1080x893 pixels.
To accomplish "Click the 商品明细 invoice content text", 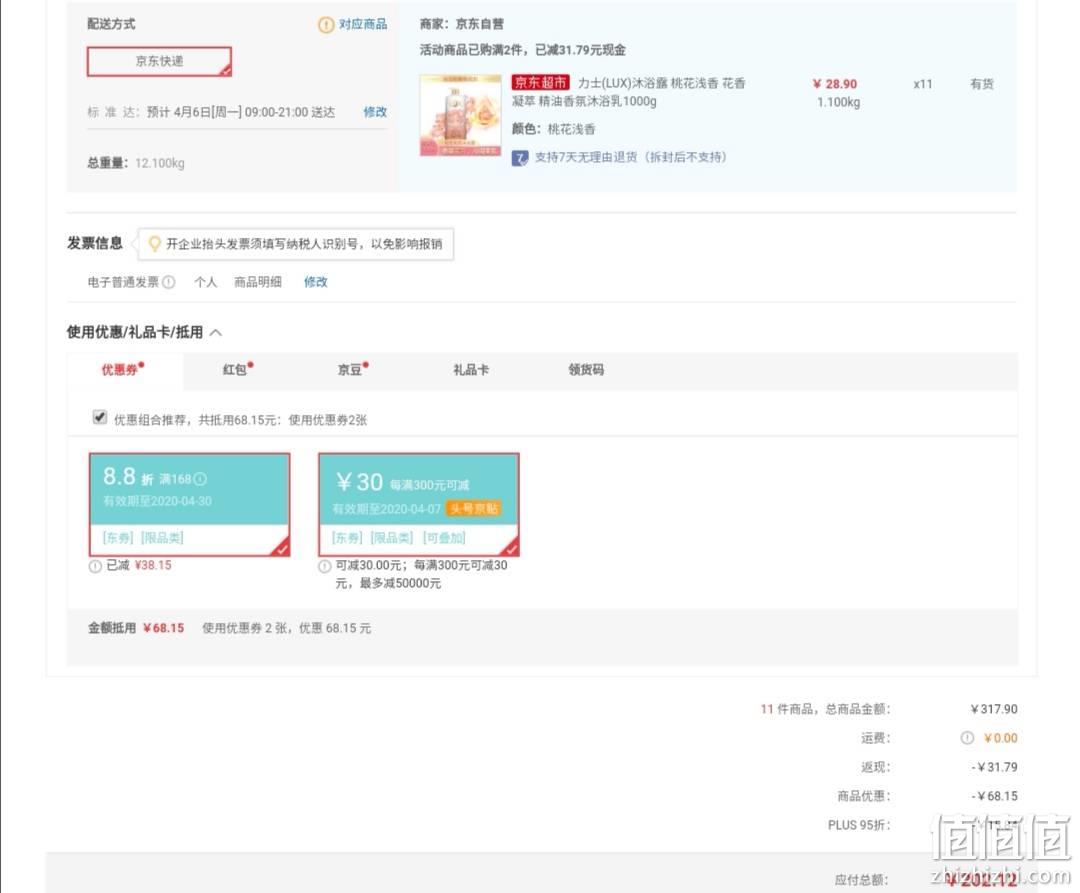I will coord(258,282).
